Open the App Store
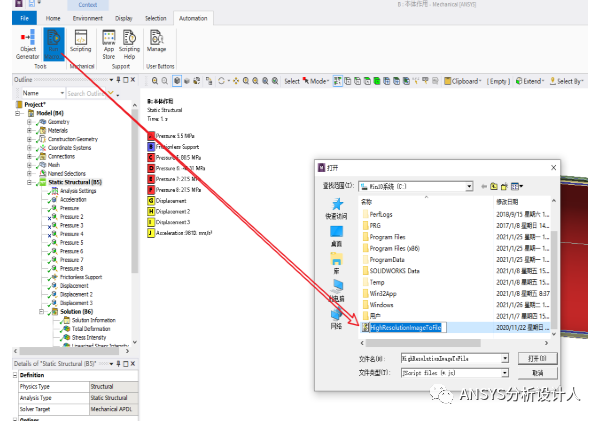 [x=109, y=44]
